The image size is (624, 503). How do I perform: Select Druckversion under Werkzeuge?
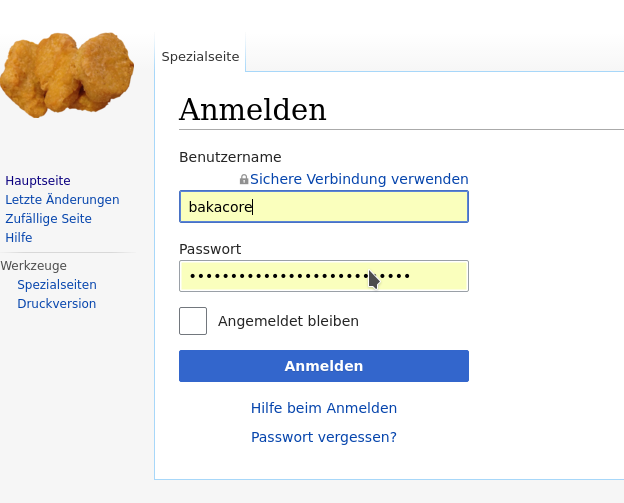57,304
